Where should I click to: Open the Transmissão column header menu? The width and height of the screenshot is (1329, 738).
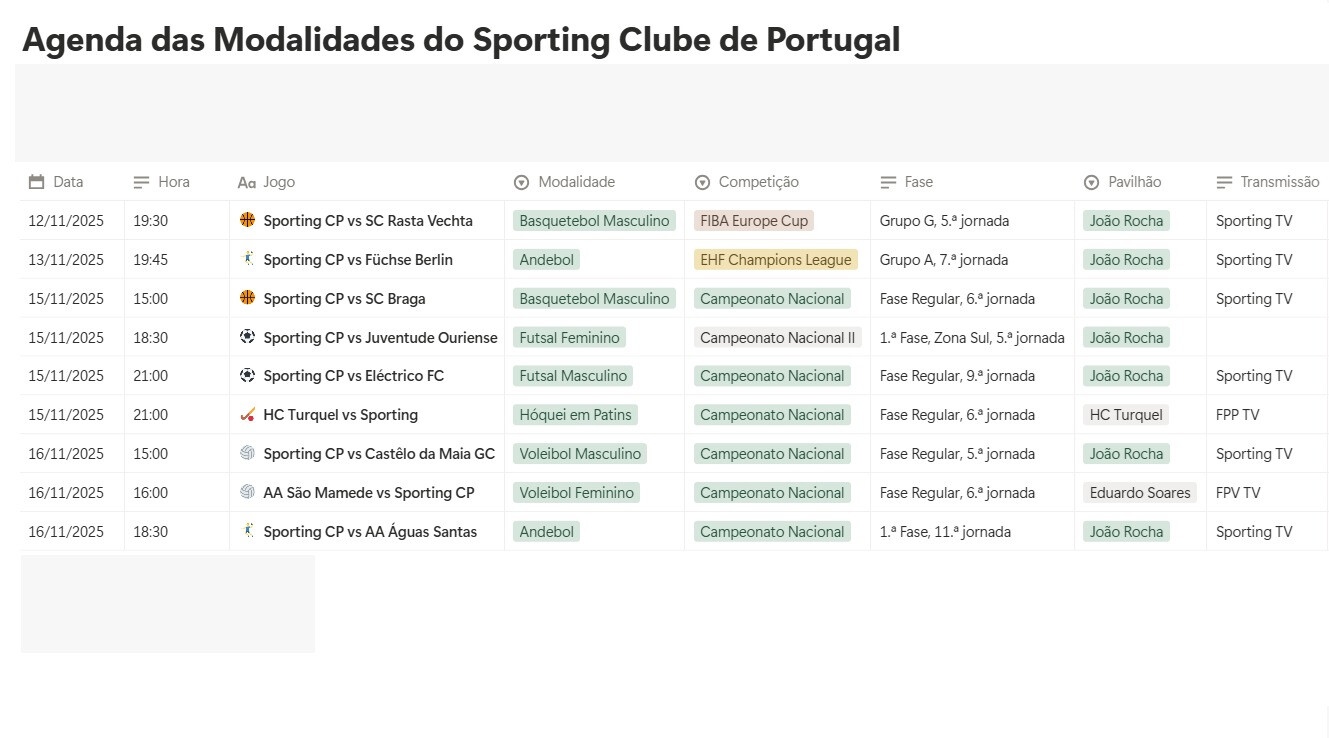[x=1279, y=182]
